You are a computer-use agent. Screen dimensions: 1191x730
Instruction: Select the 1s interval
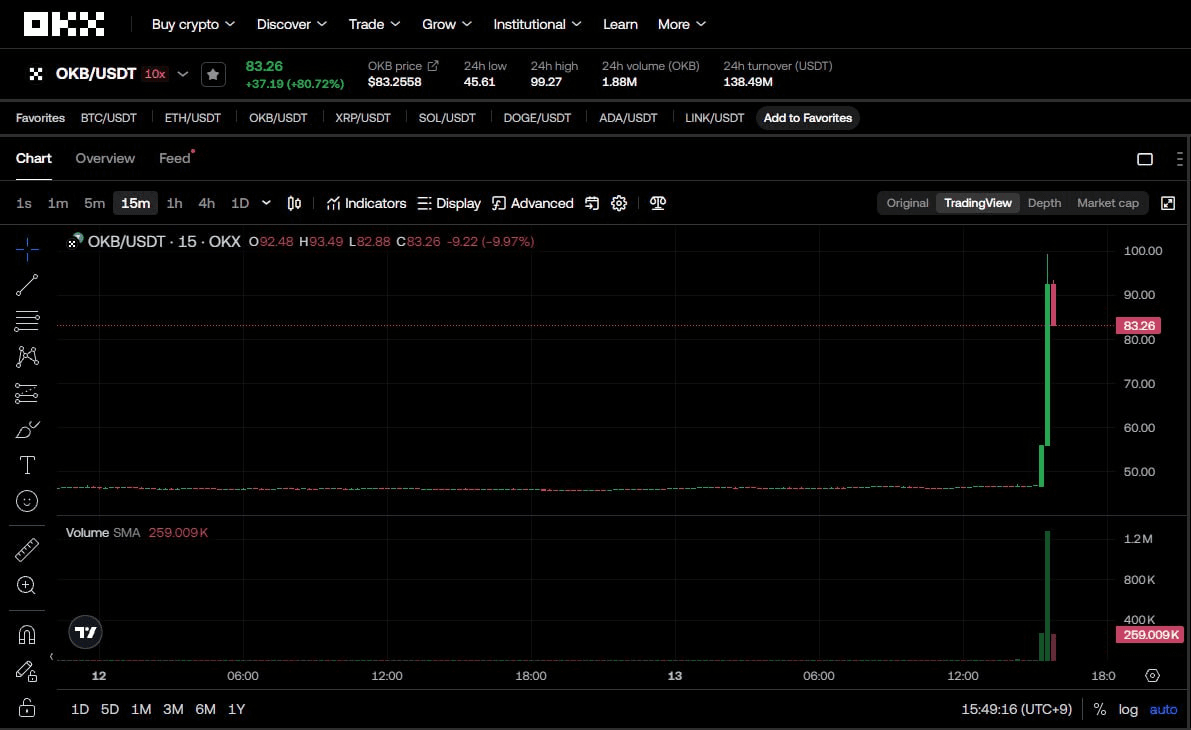pyautogui.click(x=24, y=203)
